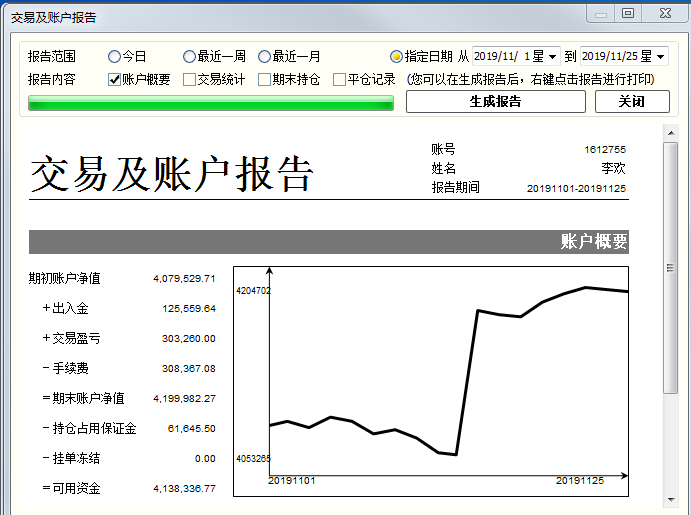Click the scrollbar down arrow
Image resolution: width=691 pixels, height=515 pixels.
(671, 499)
